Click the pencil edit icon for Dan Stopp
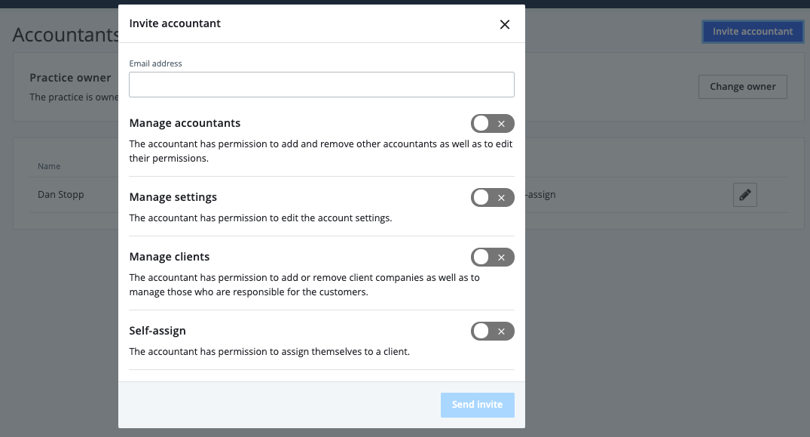This screenshot has width=810, height=437. coord(744,195)
